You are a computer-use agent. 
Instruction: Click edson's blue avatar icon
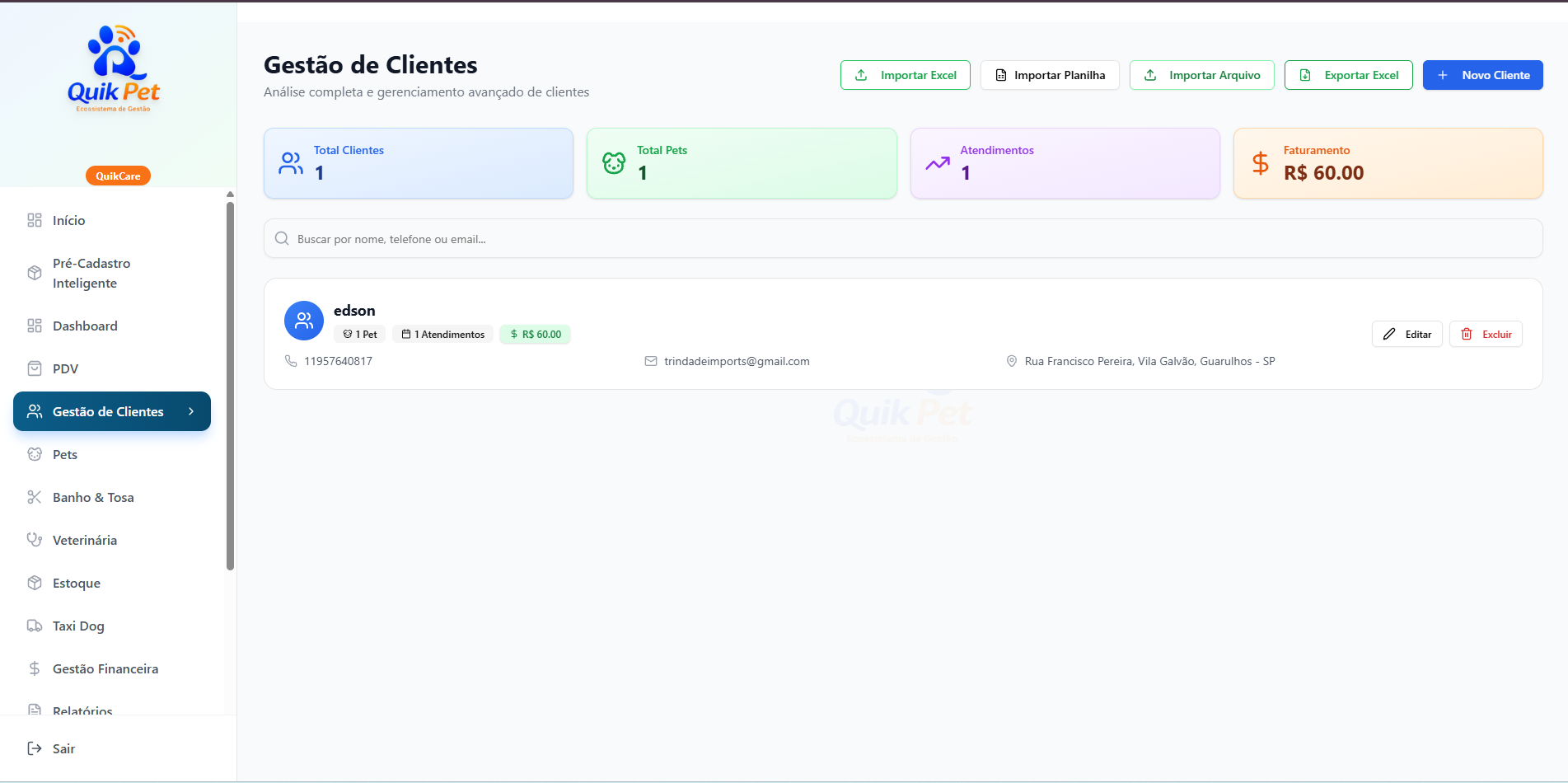(x=304, y=321)
